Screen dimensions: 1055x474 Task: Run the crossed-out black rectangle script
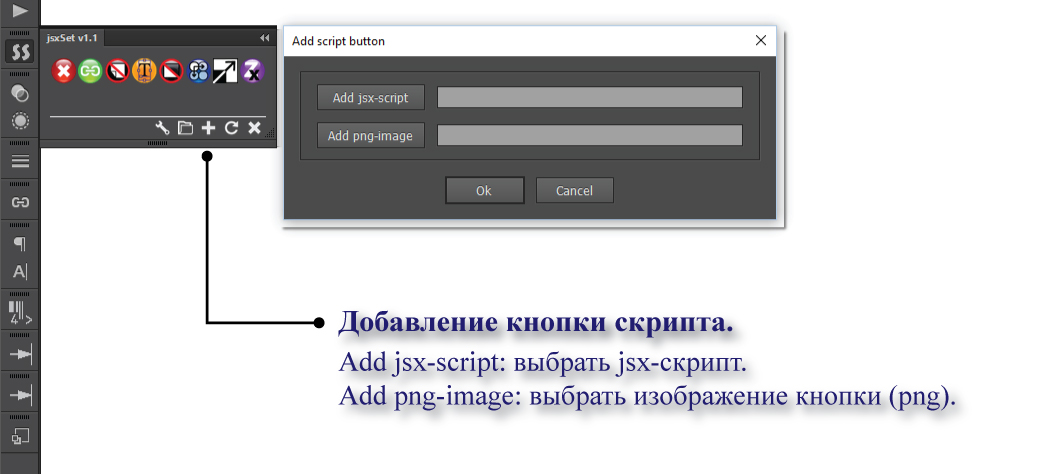(172, 71)
